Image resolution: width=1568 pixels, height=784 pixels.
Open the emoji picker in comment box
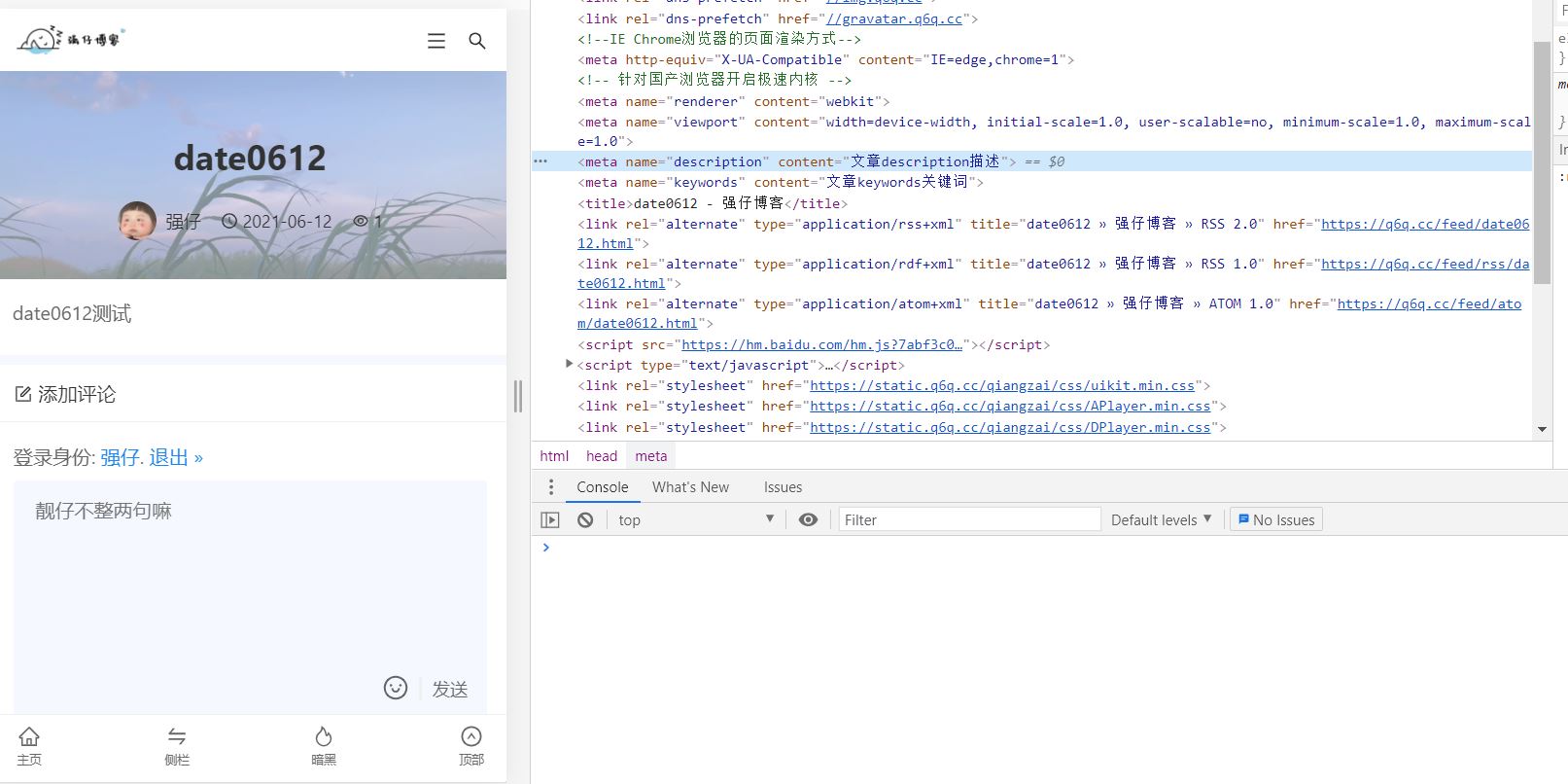[395, 688]
